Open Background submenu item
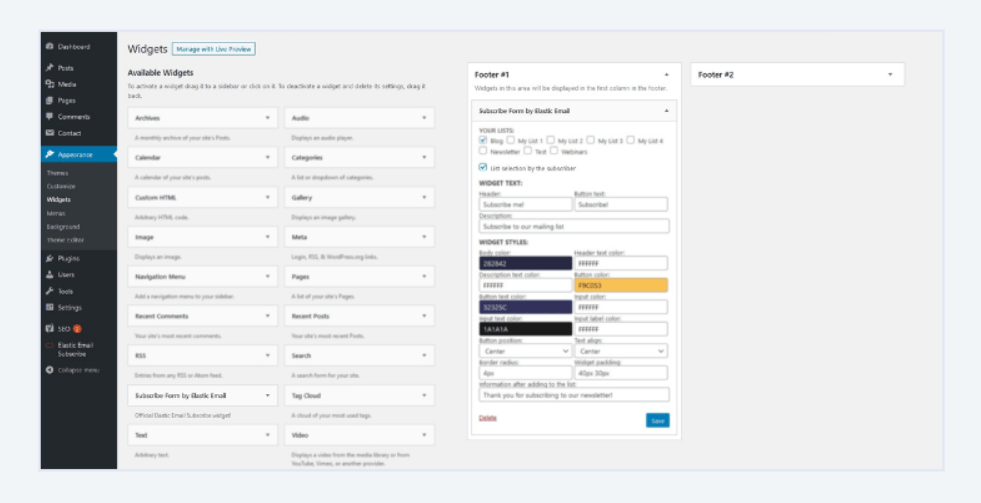Image resolution: width=981 pixels, height=503 pixels. pos(63,226)
